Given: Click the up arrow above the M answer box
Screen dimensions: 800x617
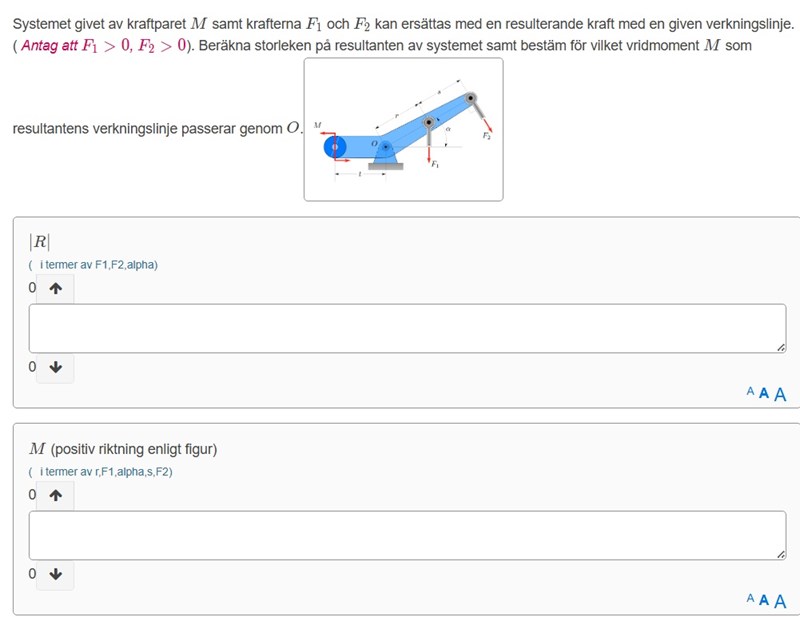Looking at the screenshot, I should (55, 495).
